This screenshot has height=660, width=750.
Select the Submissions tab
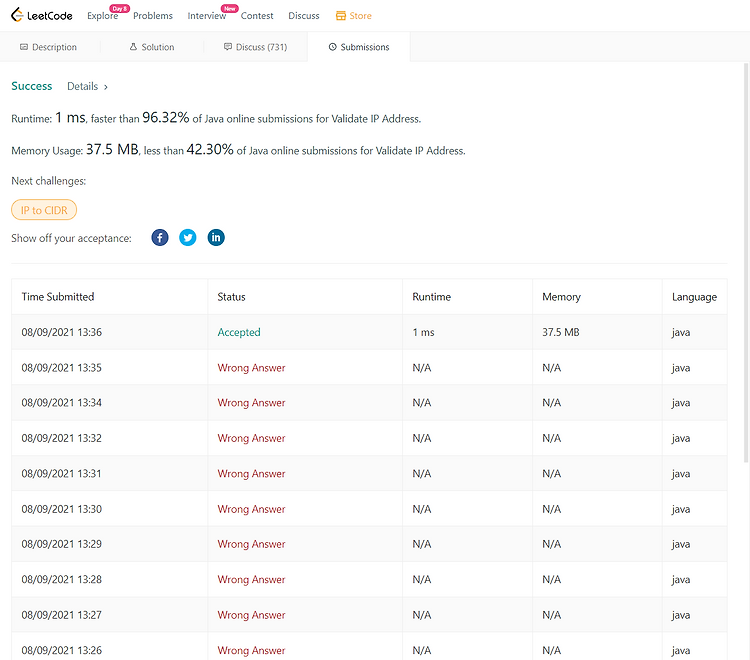pos(359,47)
